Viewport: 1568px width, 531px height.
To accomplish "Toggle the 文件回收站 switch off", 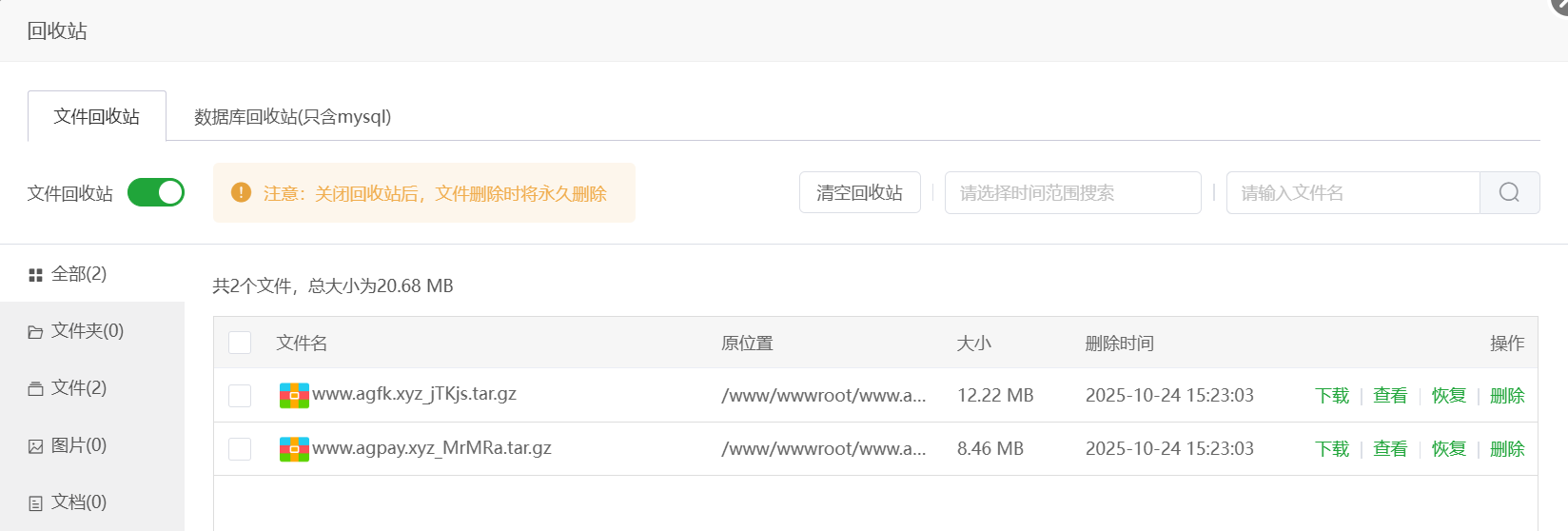I will click(x=156, y=193).
